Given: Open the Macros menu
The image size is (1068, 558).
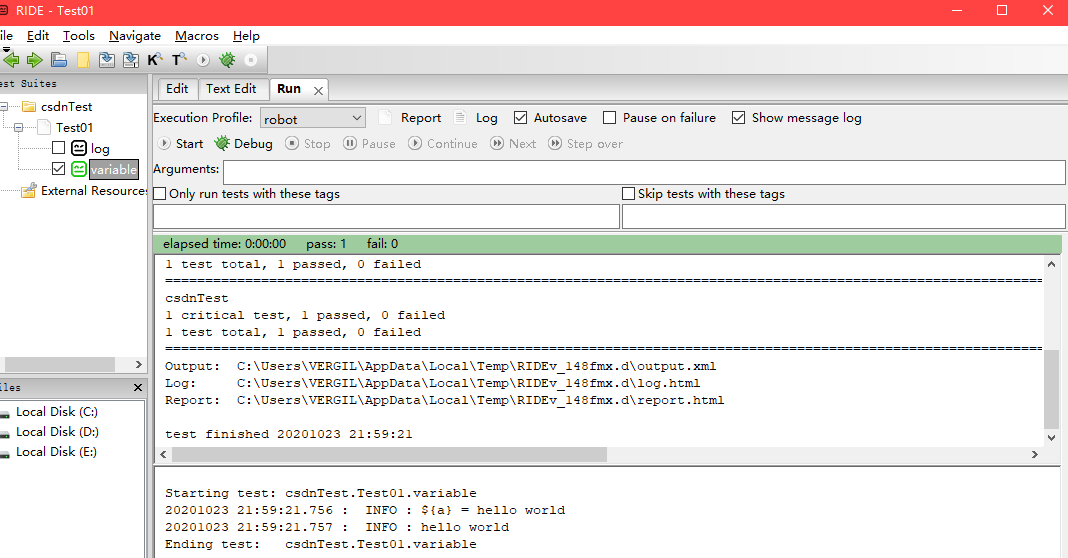Looking at the screenshot, I should click(x=197, y=36).
